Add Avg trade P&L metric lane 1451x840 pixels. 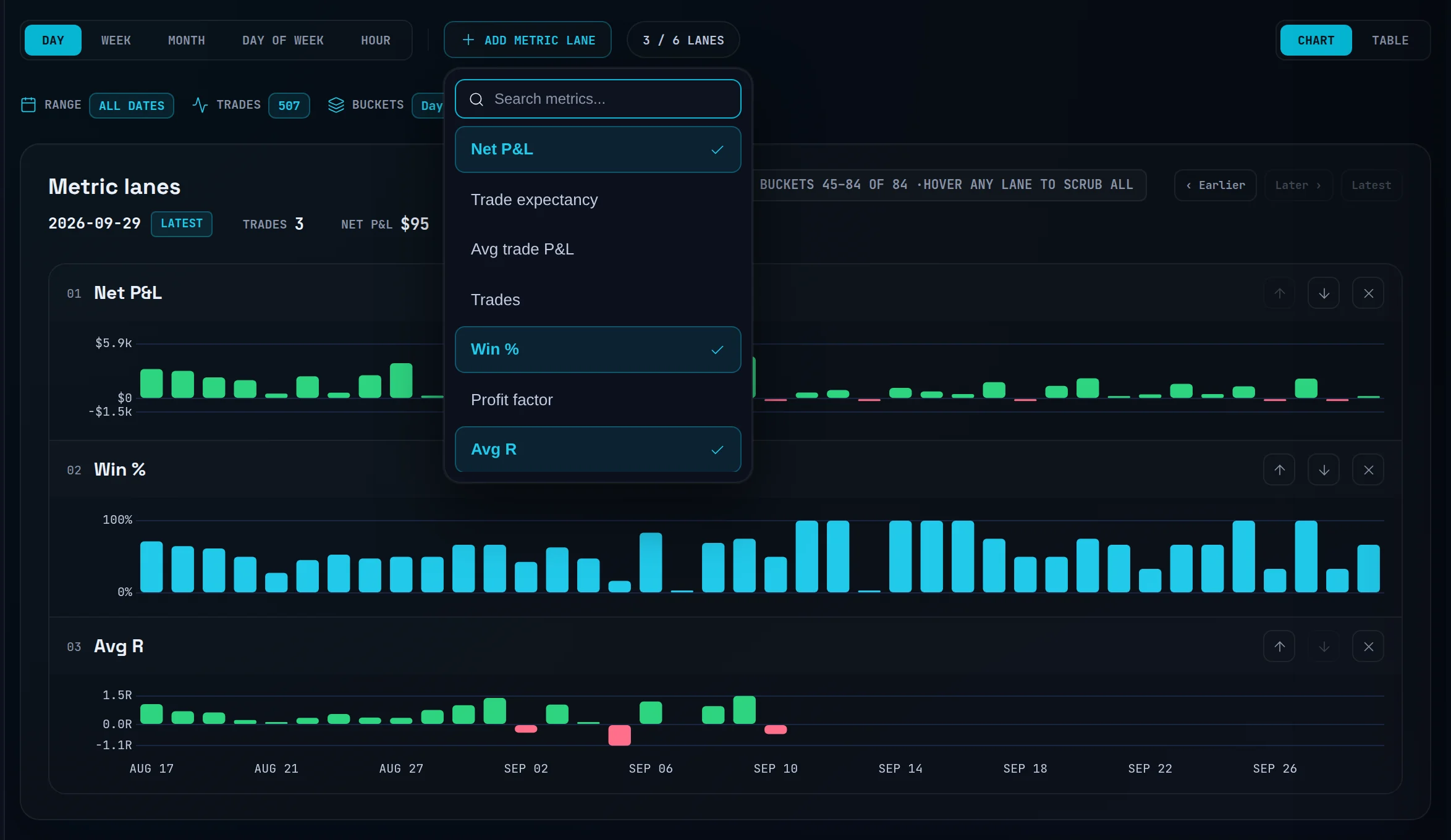598,249
